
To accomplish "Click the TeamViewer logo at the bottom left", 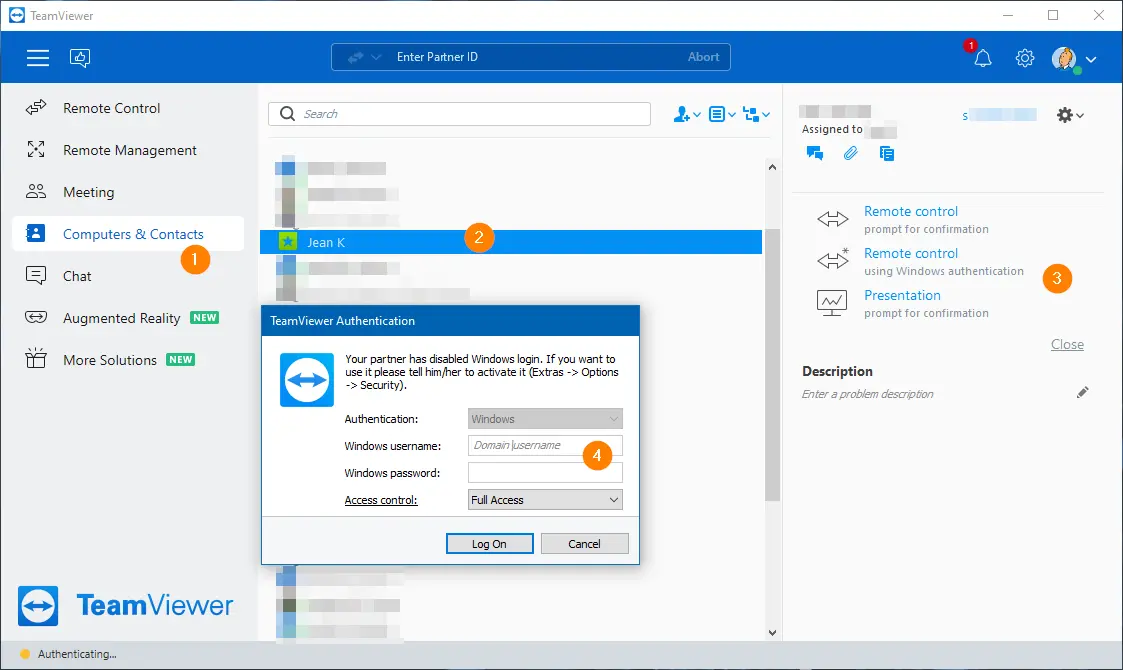I will tap(126, 606).
